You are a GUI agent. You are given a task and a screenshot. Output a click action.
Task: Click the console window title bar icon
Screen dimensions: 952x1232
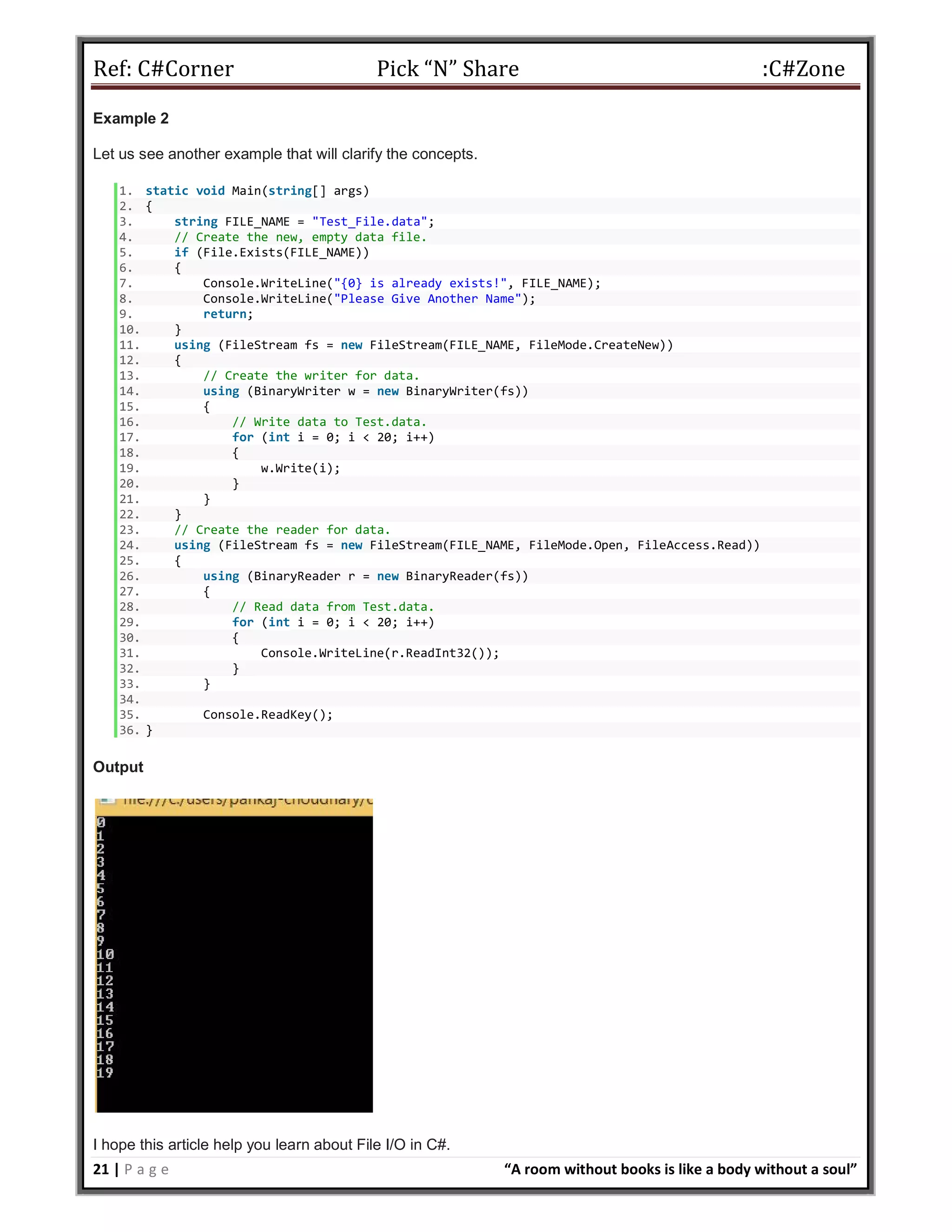pyautogui.click(x=107, y=801)
